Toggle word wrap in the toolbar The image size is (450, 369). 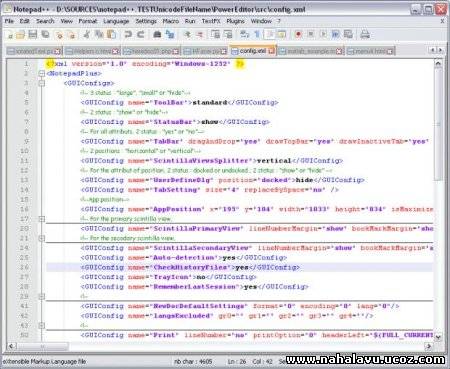click(x=245, y=34)
